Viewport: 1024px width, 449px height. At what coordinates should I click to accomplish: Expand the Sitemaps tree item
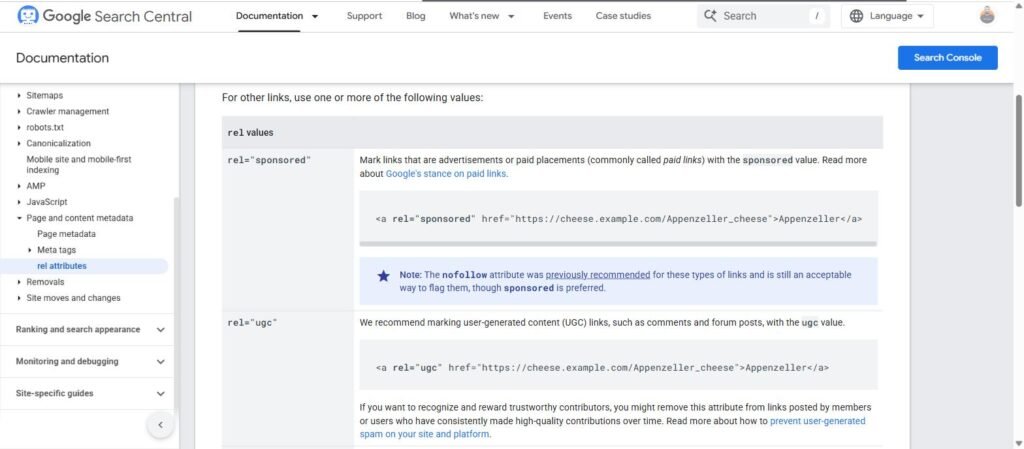click(x=20, y=95)
